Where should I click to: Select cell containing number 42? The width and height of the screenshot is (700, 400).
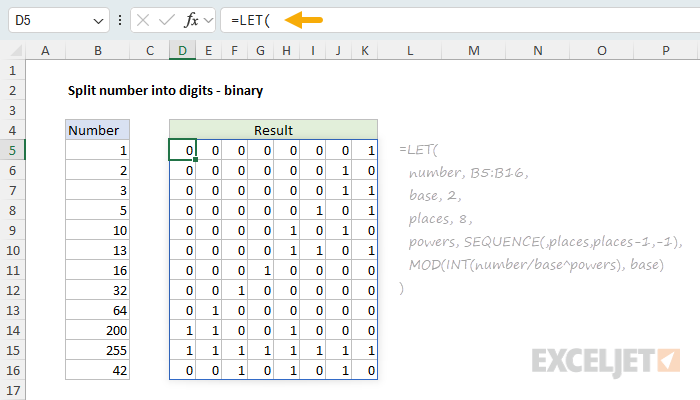pos(97,371)
